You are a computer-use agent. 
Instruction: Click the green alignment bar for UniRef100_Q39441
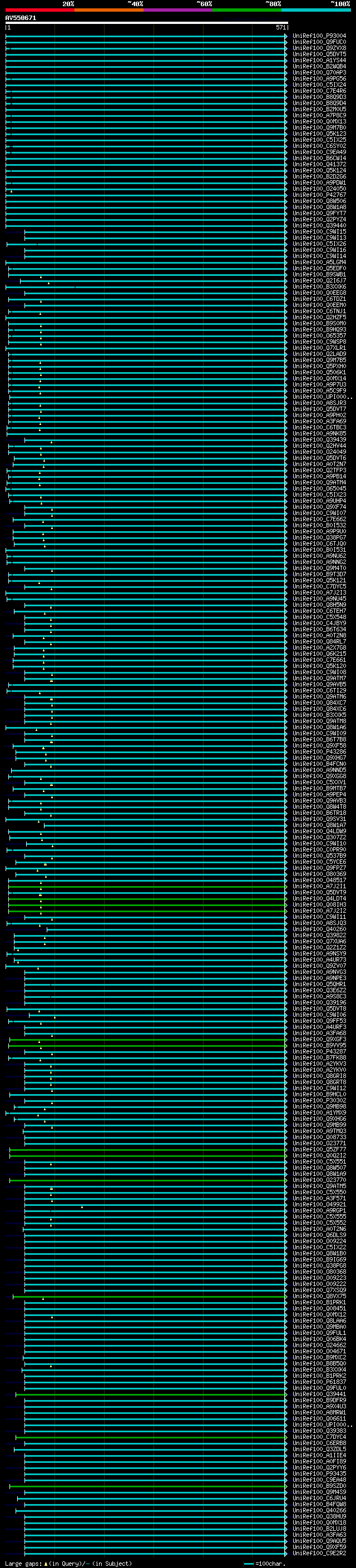click(151, 1394)
